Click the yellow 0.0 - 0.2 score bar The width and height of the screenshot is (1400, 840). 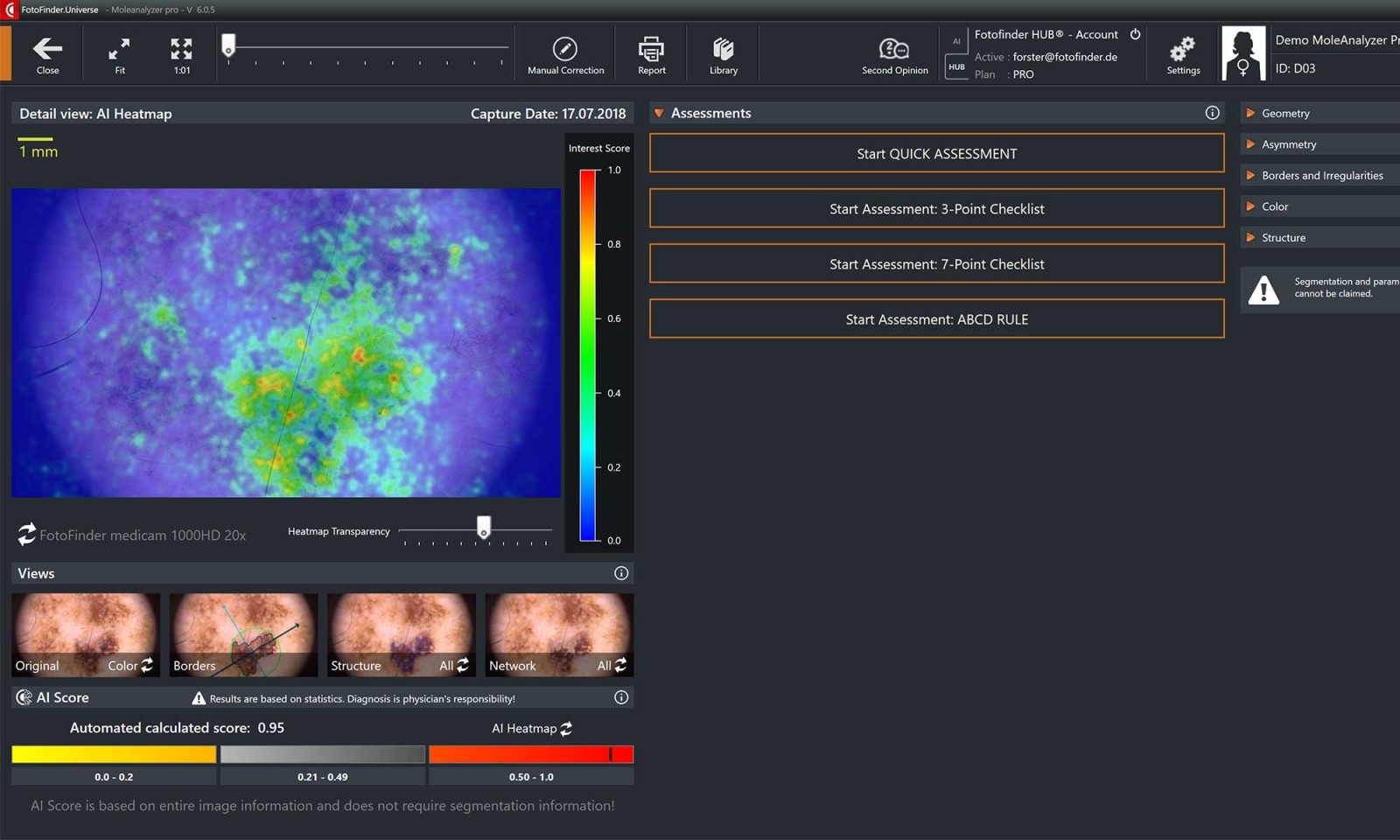[x=114, y=754]
